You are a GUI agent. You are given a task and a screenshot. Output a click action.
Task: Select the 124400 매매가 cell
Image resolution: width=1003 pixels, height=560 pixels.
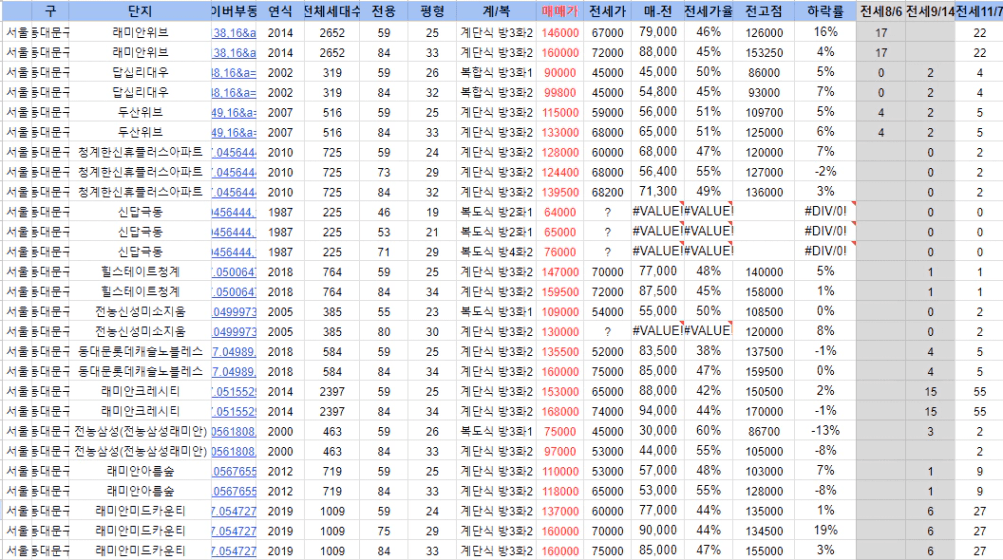pyautogui.click(x=560, y=172)
